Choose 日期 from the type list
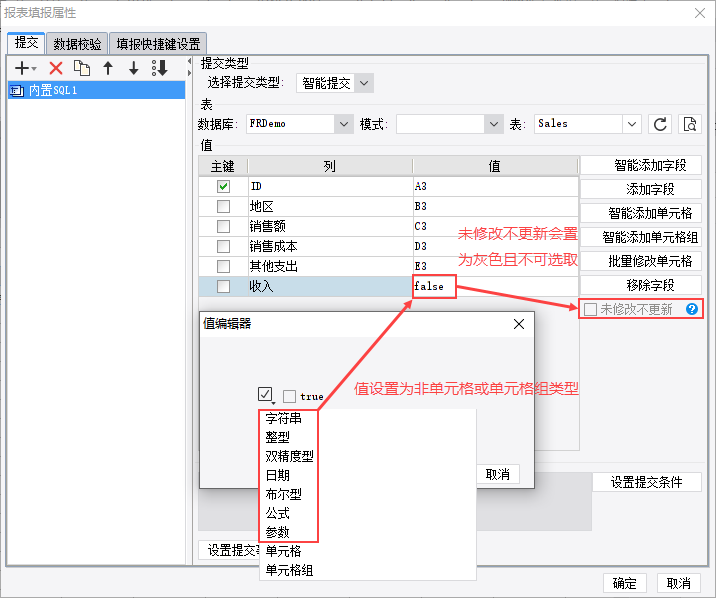This screenshot has height=598, width=716. point(278,475)
